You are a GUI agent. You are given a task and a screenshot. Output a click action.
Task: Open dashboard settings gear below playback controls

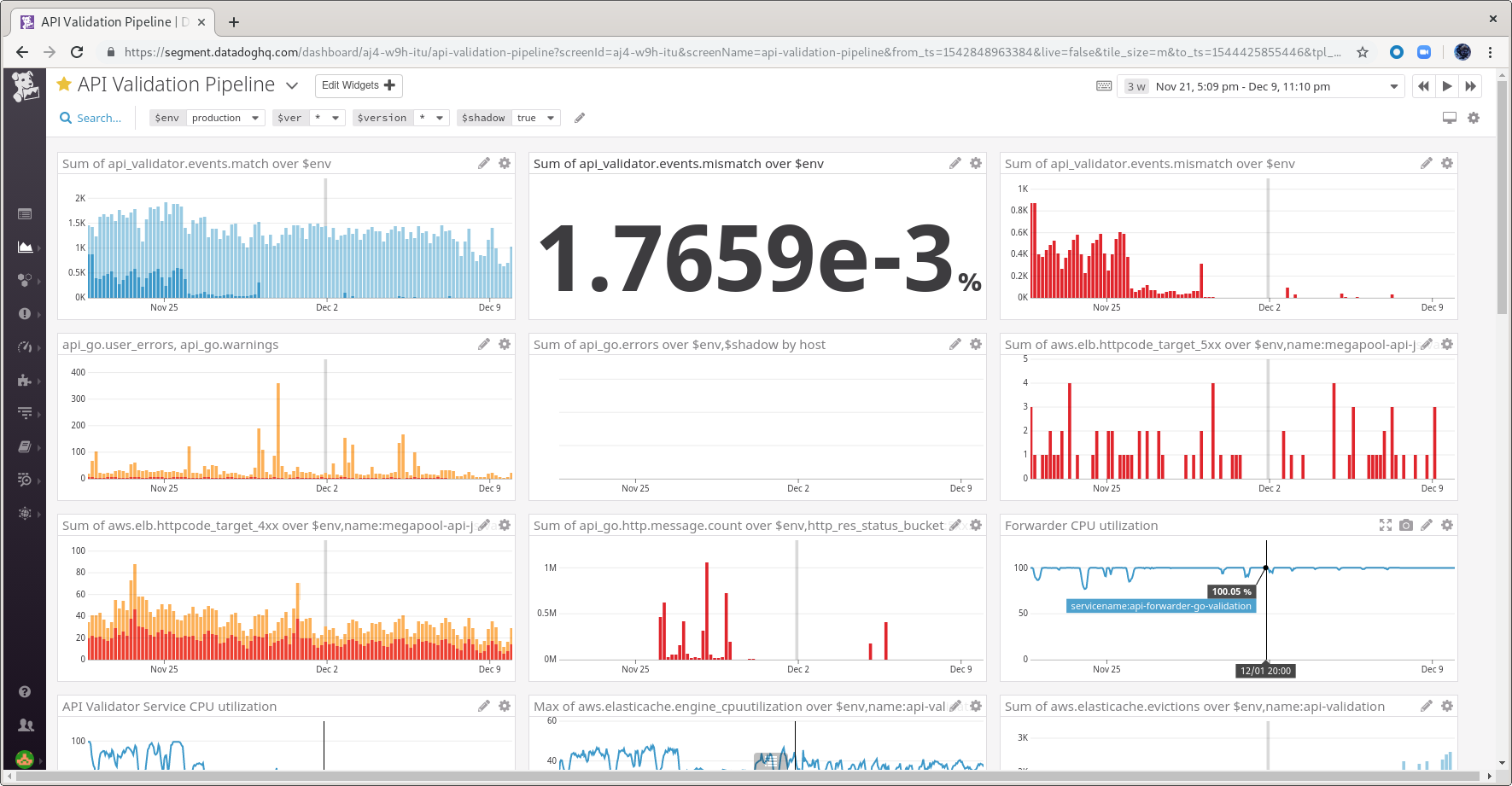coord(1474,118)
